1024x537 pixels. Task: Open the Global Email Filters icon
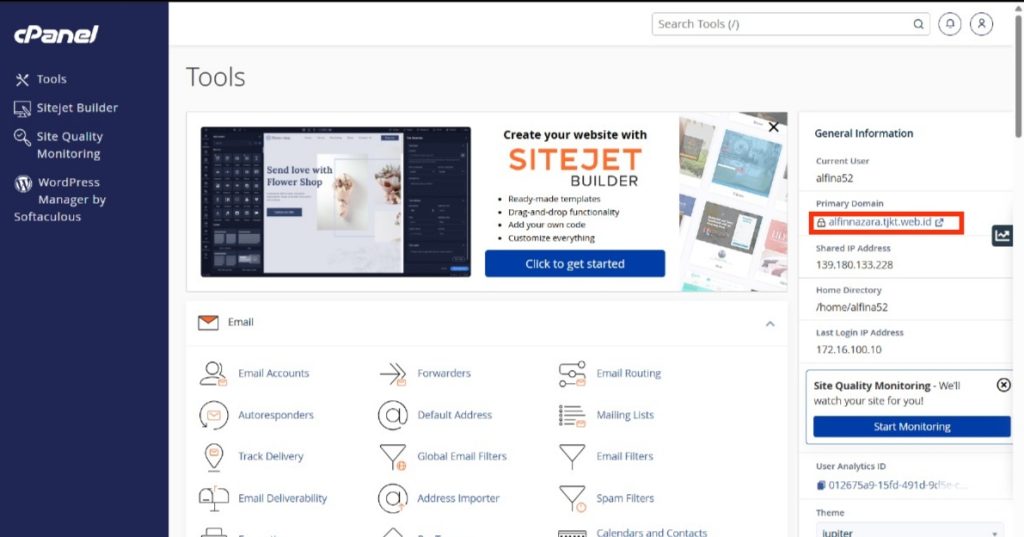tap(393, 457)
